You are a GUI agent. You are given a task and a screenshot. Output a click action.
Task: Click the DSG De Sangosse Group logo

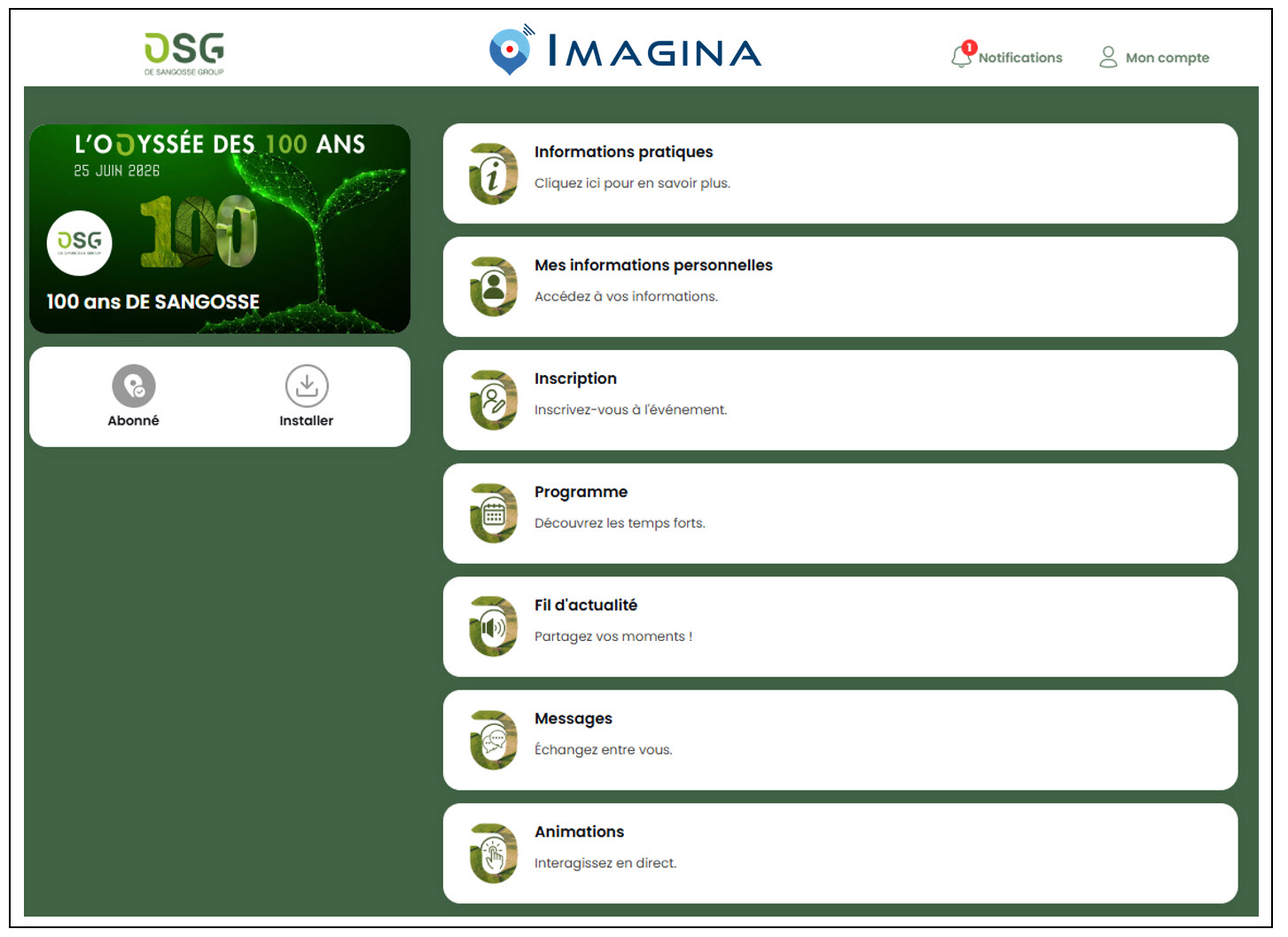pos(184,52)
